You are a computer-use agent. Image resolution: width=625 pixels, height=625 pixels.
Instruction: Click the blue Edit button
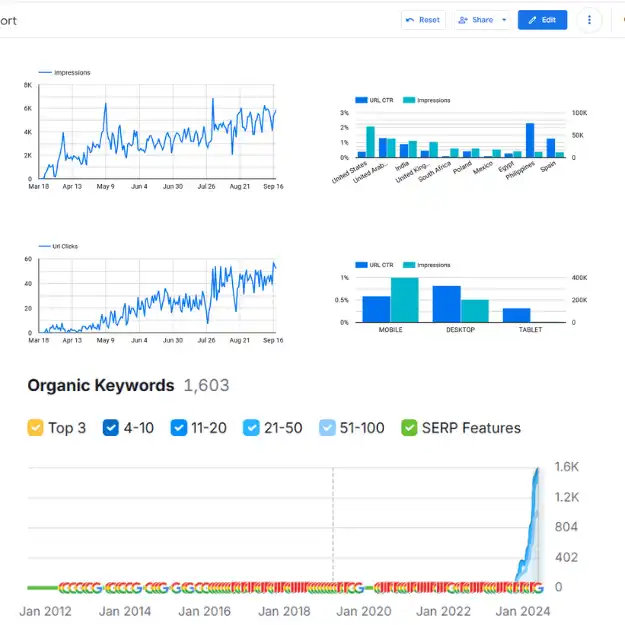[x=542, y=20]
